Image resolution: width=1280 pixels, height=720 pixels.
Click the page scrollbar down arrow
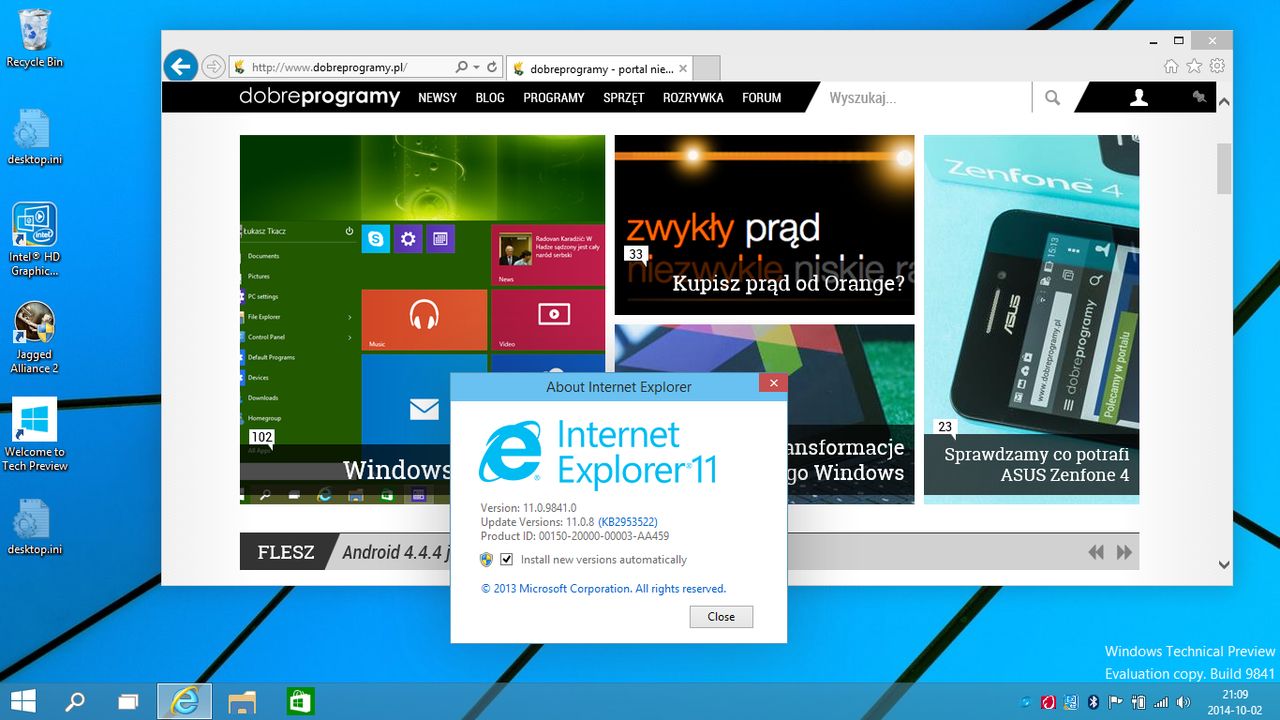pyautogui.click(x=1224, y=565)
